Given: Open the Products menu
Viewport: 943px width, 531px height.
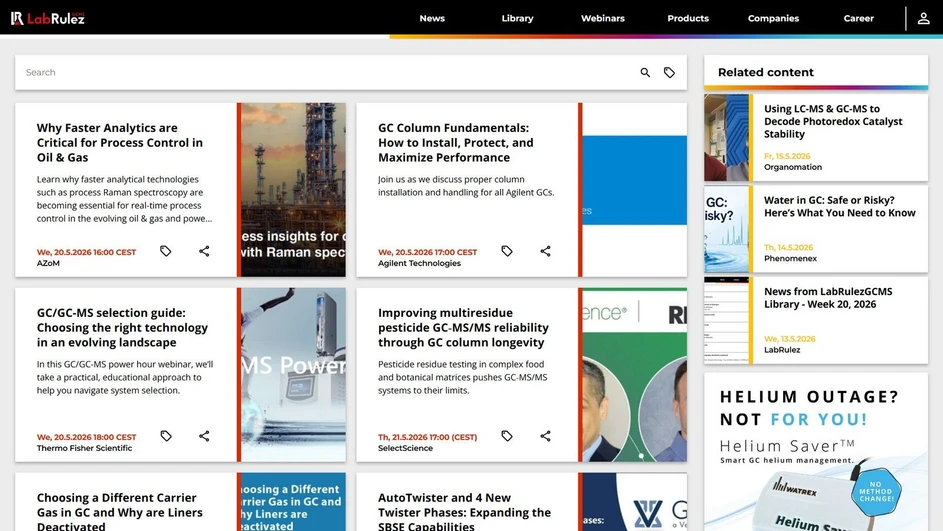Looking at the screenshot, I should [688, 19].
